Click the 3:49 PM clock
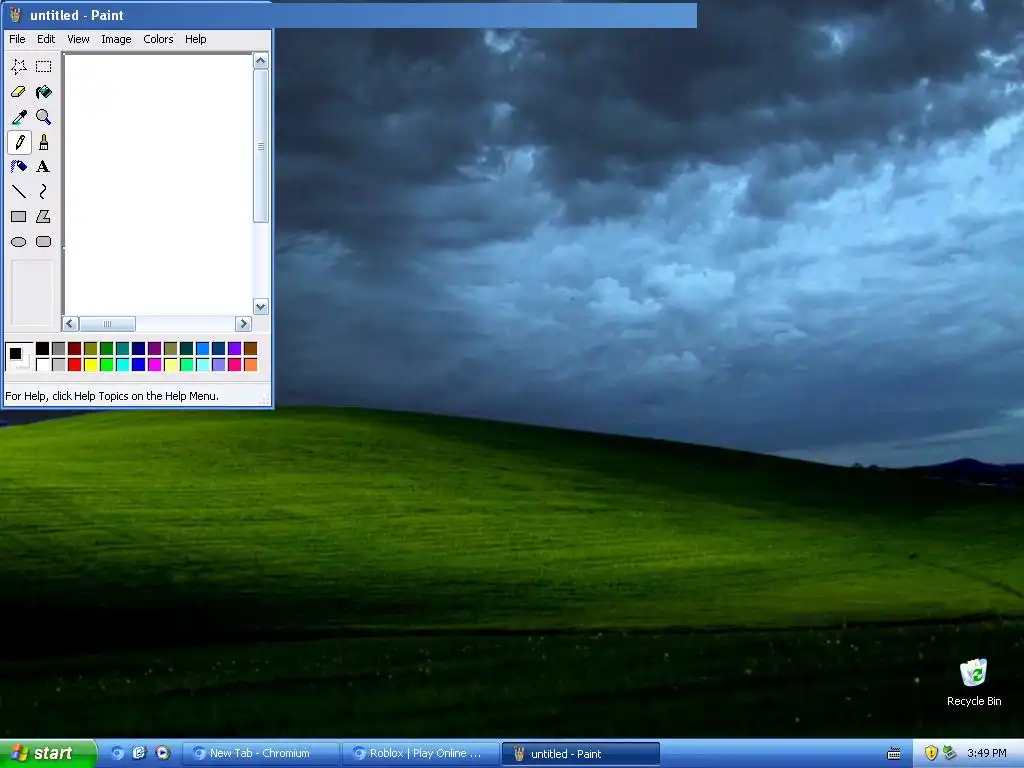Screen dimensions: 1024x768 click(x=986, y=753)
